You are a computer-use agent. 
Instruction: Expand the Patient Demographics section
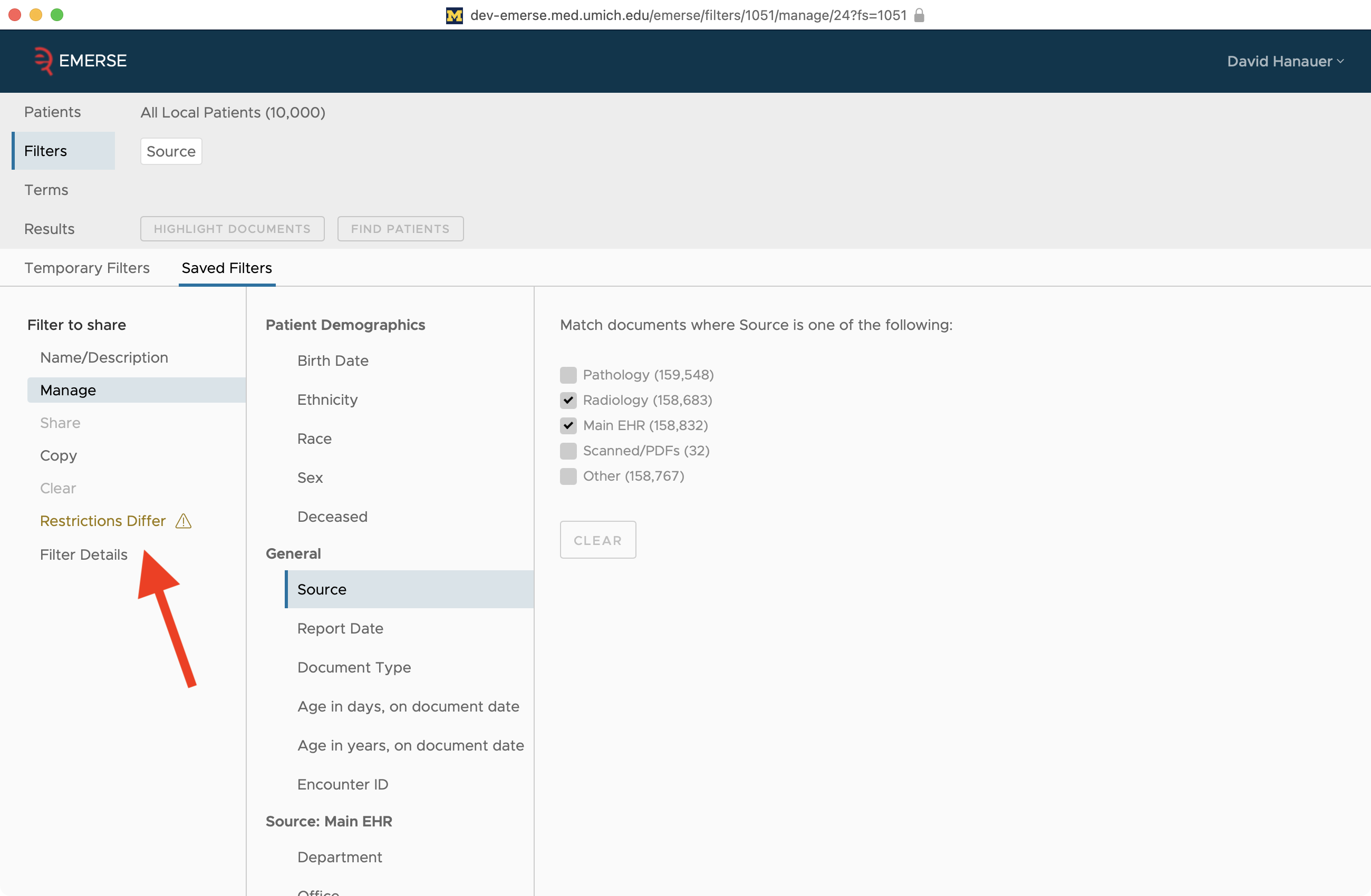pyautogui.click(x=344, y=324)
